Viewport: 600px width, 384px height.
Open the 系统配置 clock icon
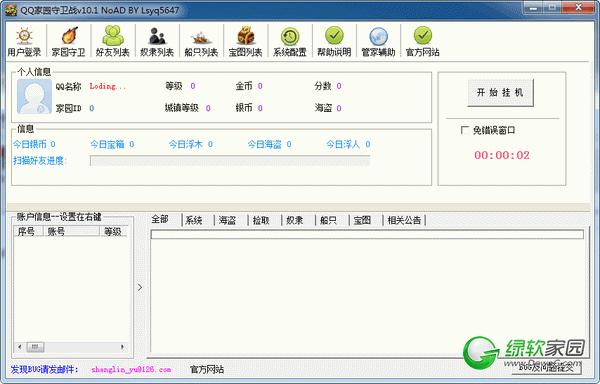(x=290, y=41)
